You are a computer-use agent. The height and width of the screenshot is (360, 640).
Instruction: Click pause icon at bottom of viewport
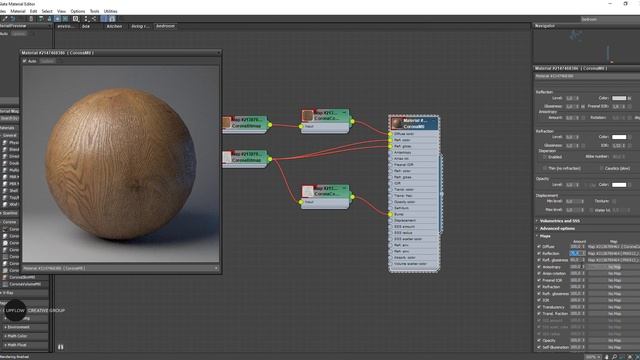point(60,347)
